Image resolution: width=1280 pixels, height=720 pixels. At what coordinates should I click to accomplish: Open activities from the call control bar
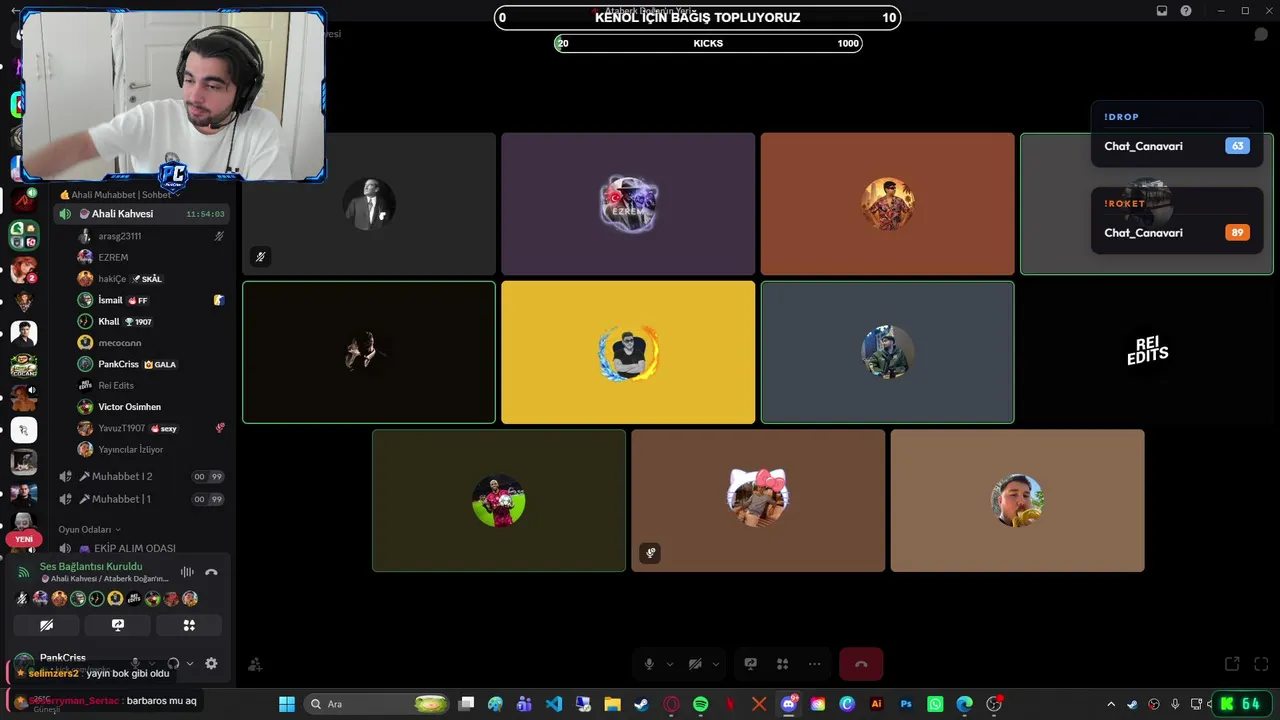click(783, 664)
